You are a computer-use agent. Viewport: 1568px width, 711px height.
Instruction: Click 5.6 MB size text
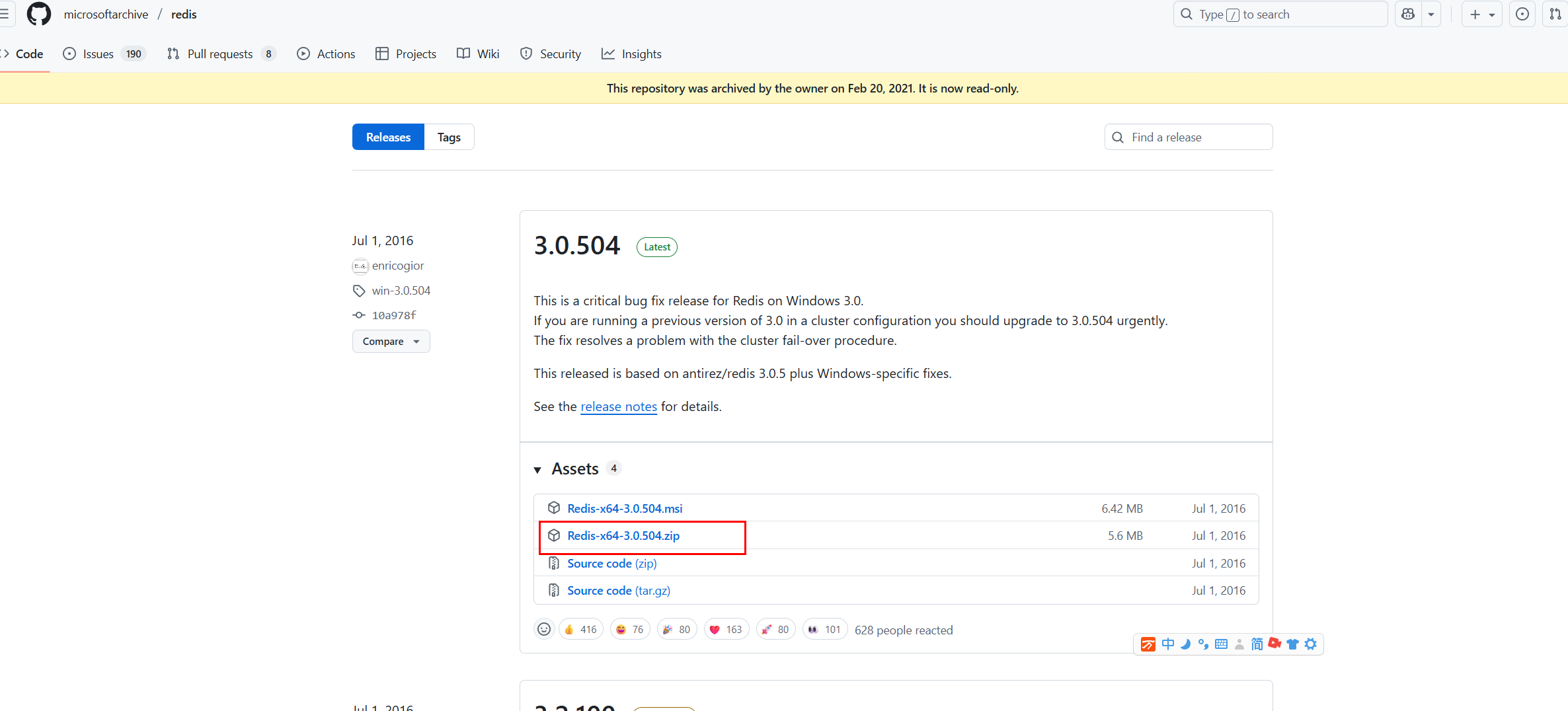click(x=1125, y=536)
